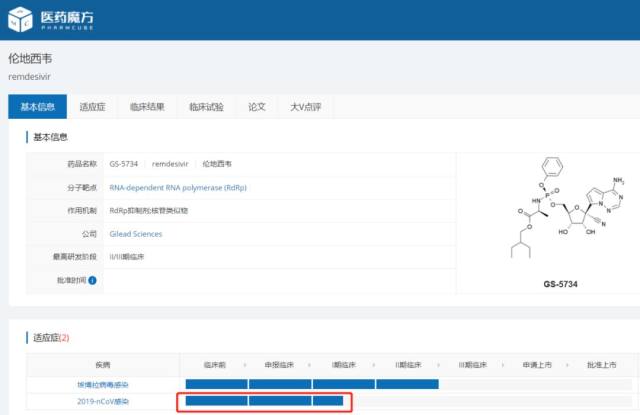Click the 批准上市 column header
The width and height of the screenshot is (640, 415).
point(601,365)
